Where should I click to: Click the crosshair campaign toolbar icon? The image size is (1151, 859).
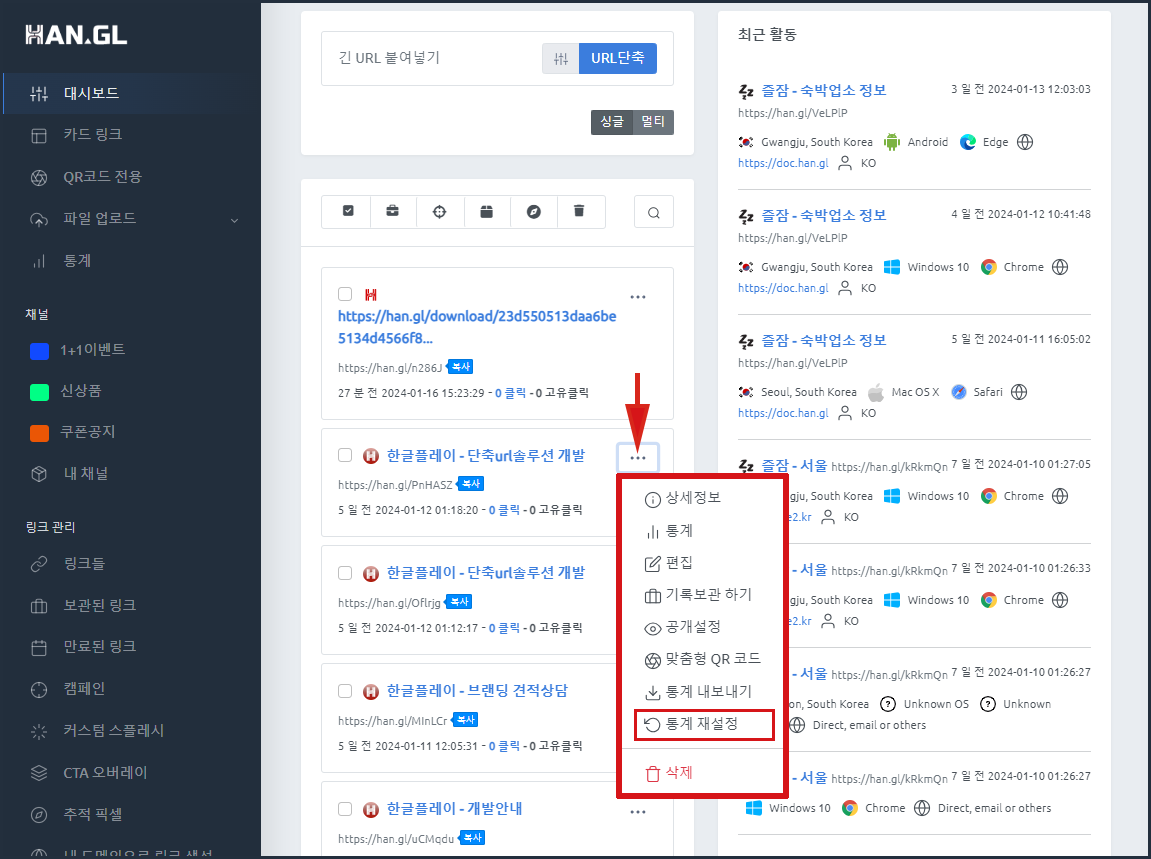(x=440, y=211)
